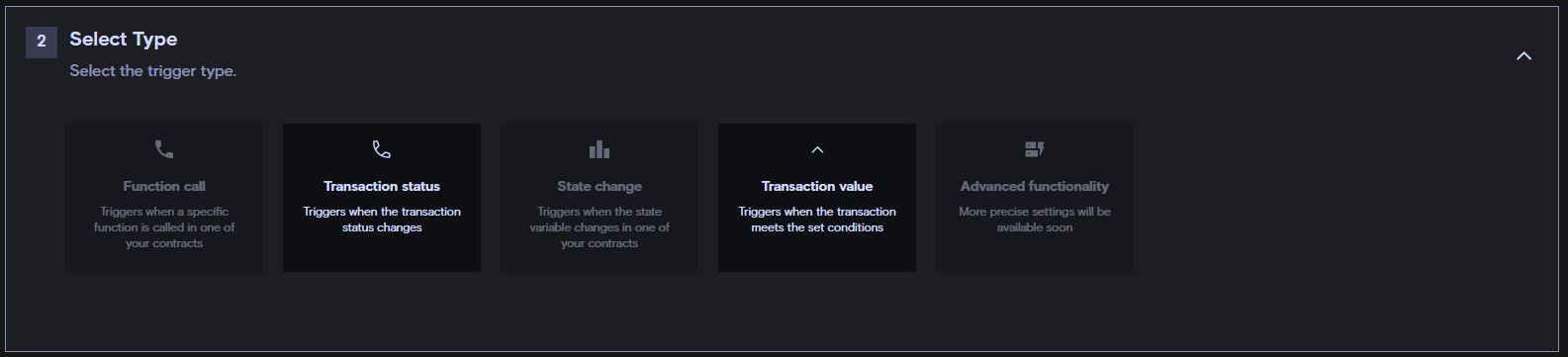
Task: Click the Transaction value caret icon
Action: tap(817, 149)
